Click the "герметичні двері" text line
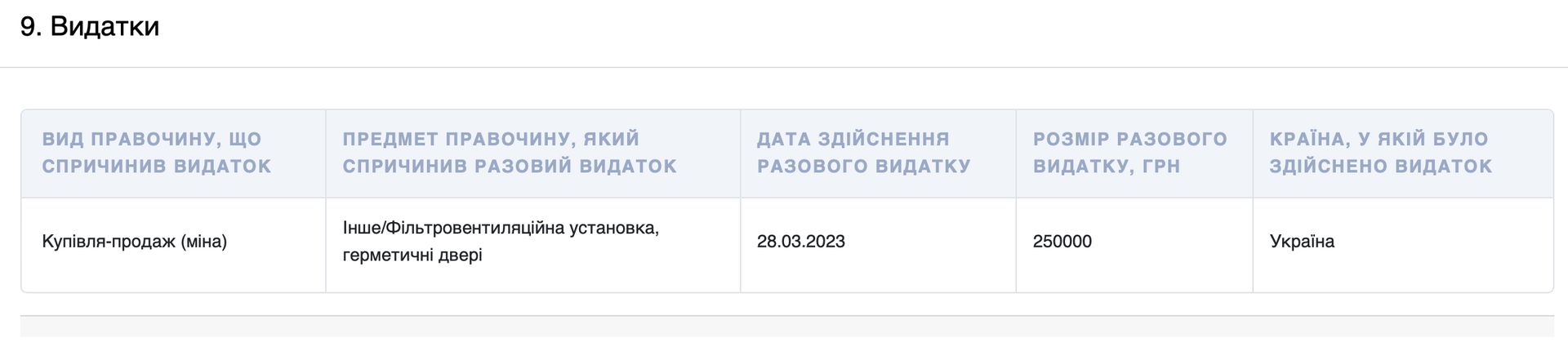The image size is (1568, 356). click(412, 256)
